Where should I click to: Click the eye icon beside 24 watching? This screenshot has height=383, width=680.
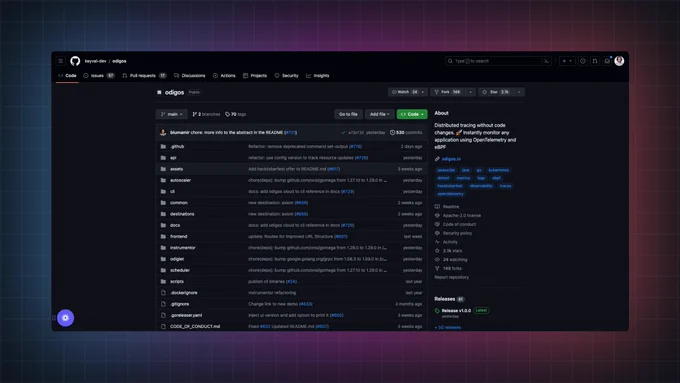(x=437, y=260)
